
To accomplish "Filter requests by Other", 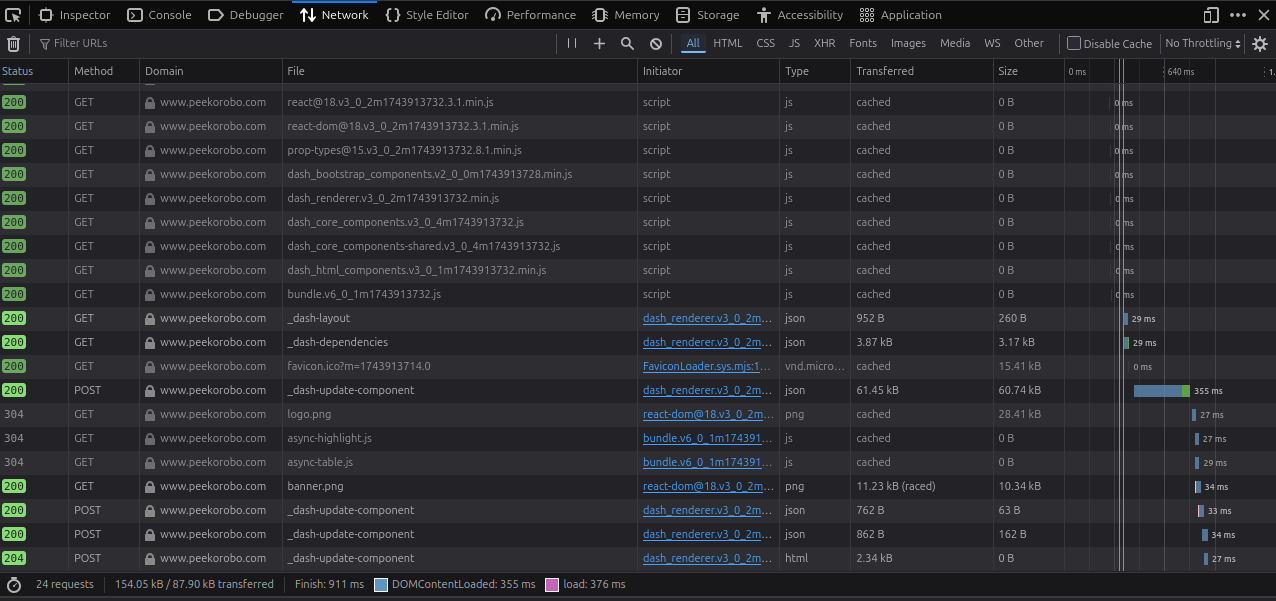I will 1029,43.
